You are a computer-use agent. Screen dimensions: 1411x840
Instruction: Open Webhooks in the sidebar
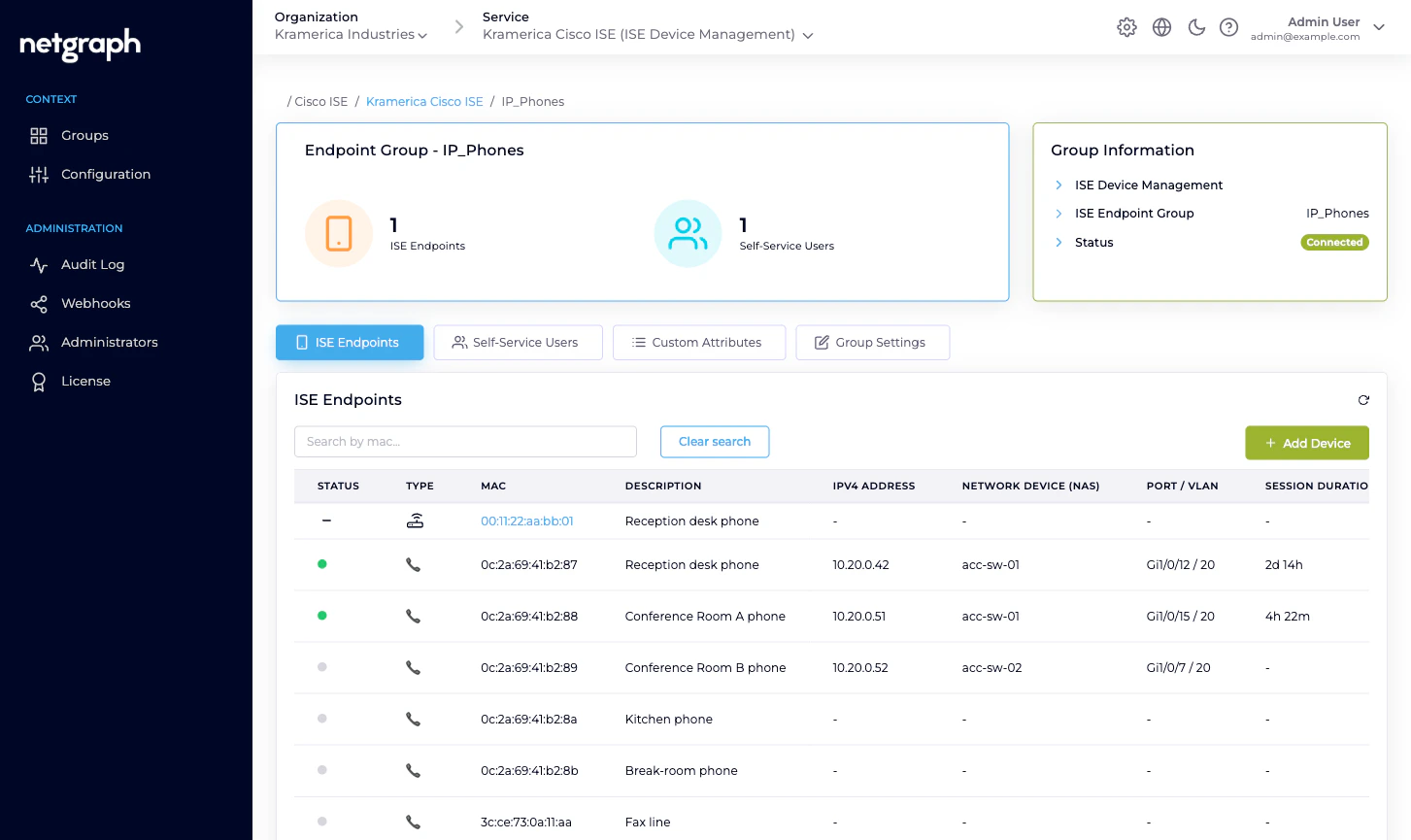[x=95, y=303]
